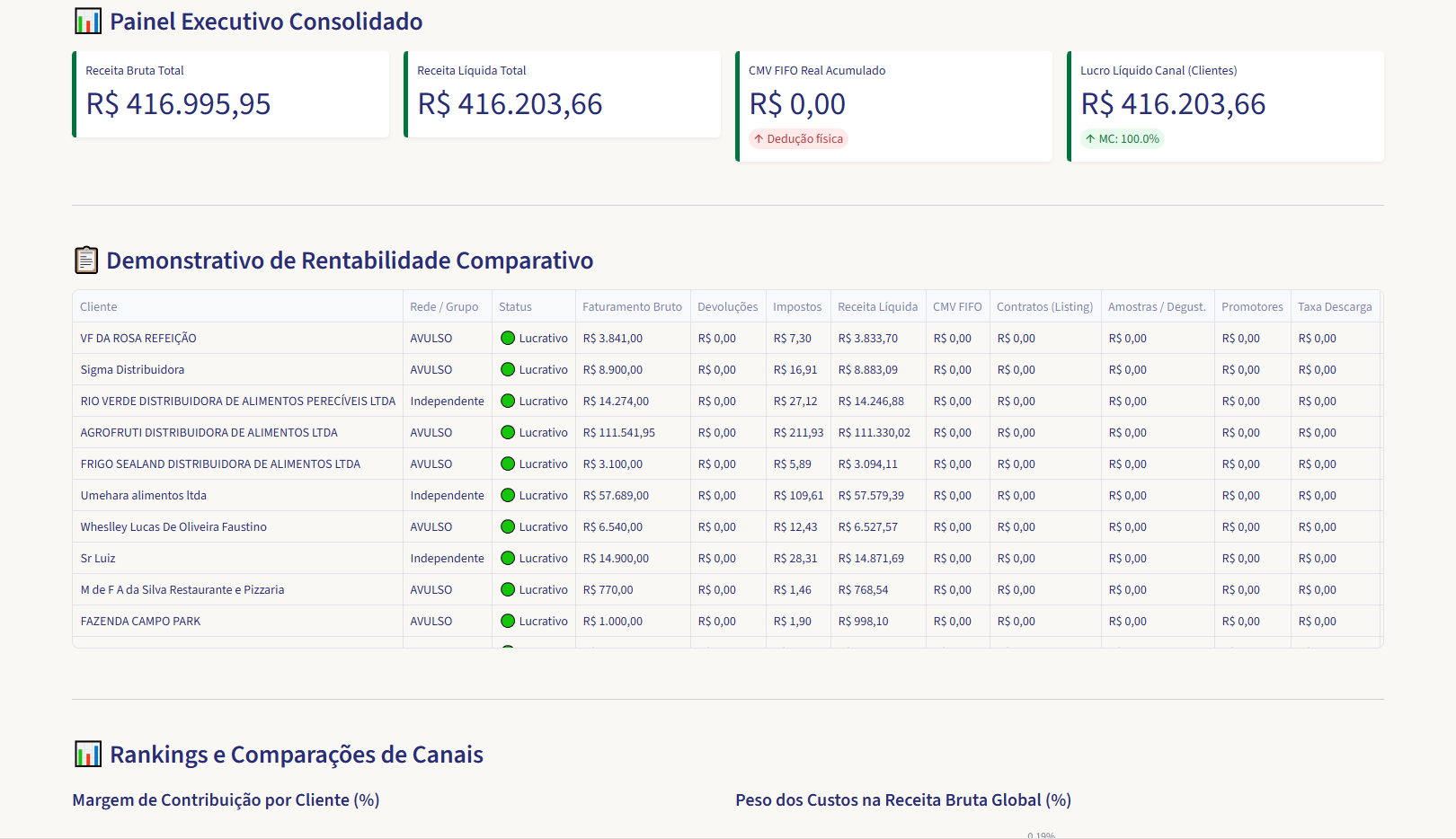Sort by Amostras / Degust. column header
Viewport: 1456px width, 839px height.
click(x=1158, y=306)
